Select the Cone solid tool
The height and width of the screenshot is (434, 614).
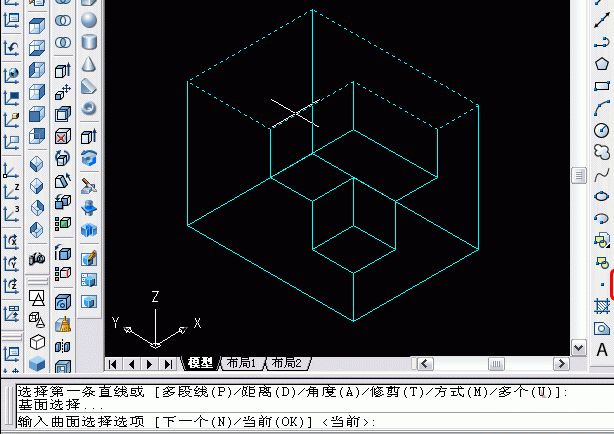point(89,64)
